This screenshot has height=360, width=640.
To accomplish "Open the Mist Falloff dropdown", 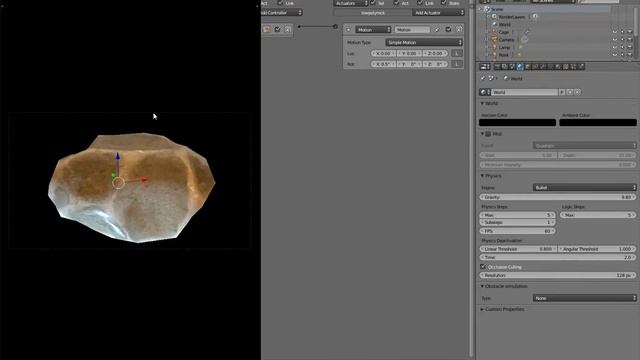I will pos(584,145).
